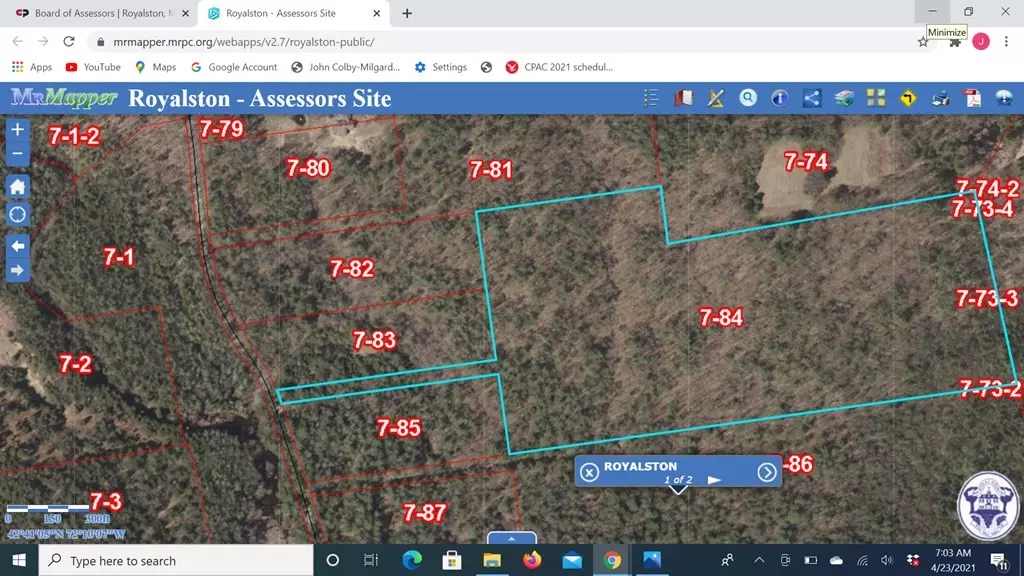This screenshot has width=1024, height=576.
Task: Export the map as PDF
Action: tap(971, 98)
